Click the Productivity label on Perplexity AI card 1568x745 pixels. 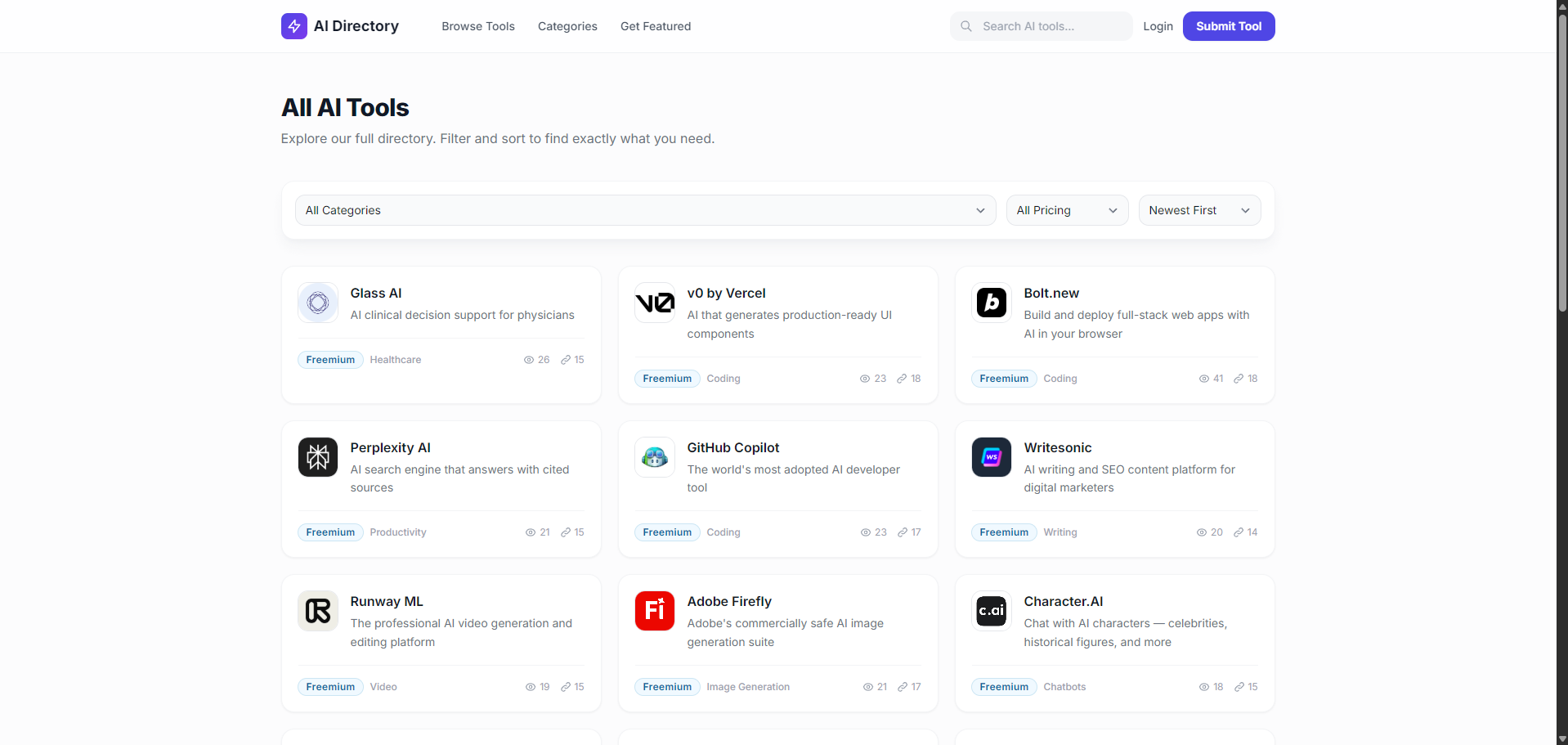398,532
